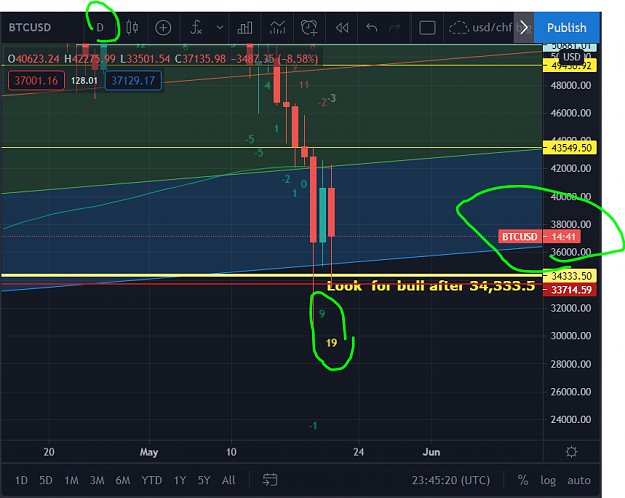Set the range to 3M
The image size is (625, 498).
pos(97,480)
